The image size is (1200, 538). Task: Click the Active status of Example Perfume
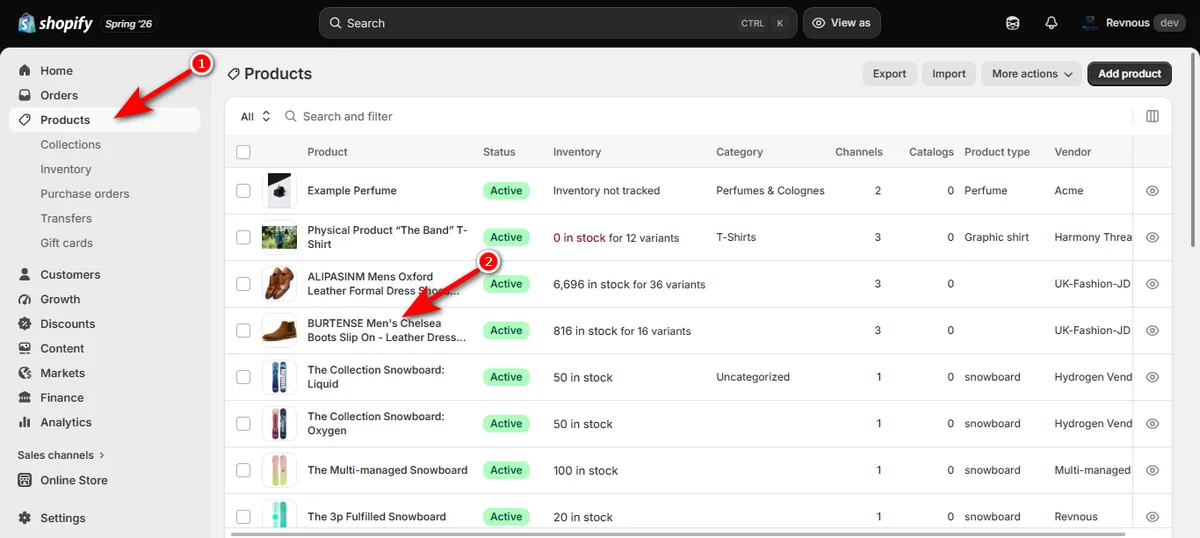(x=506, y=190)
